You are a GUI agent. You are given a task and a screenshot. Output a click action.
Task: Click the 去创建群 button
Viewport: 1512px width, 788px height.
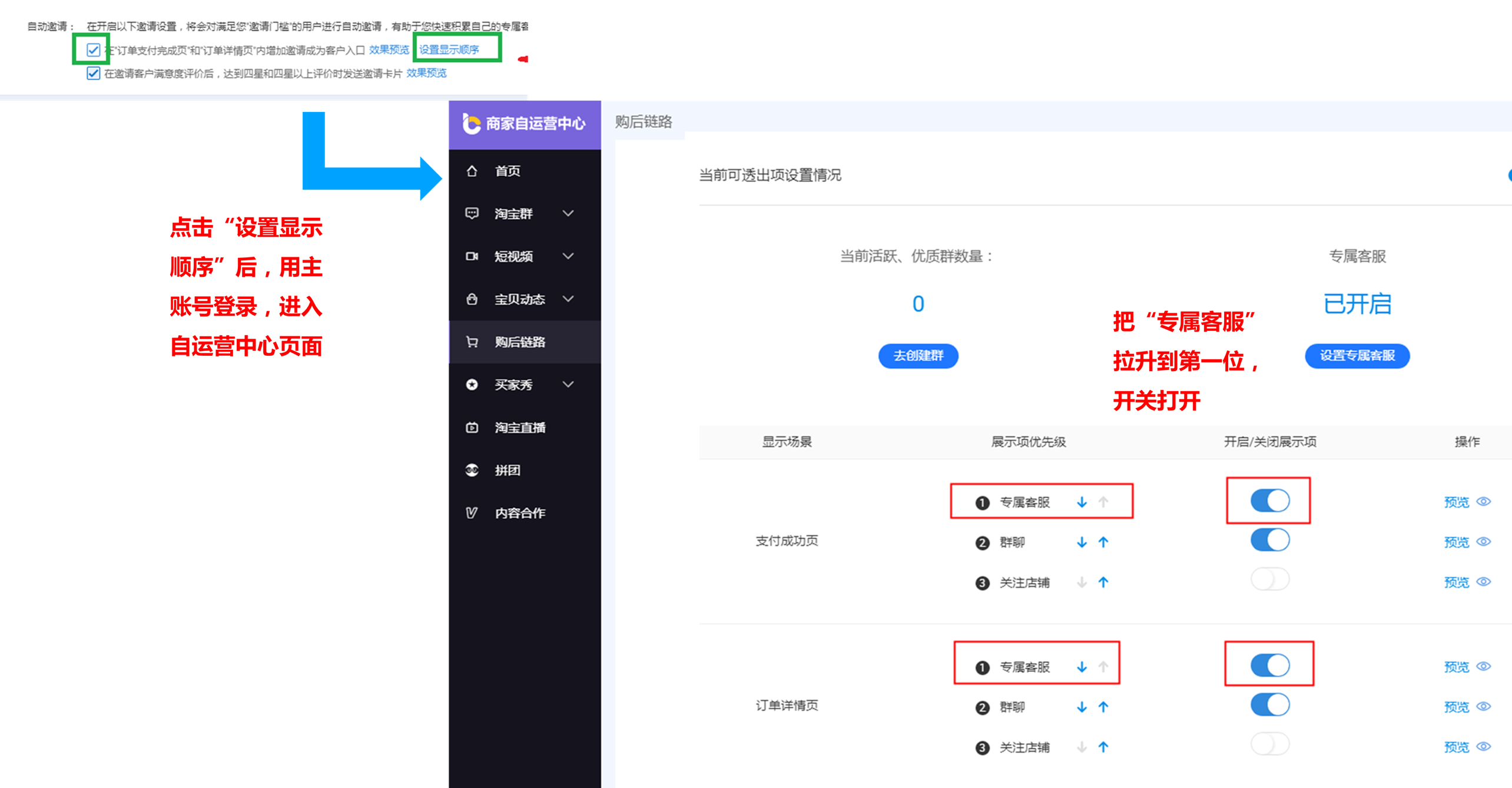pyautogui.click(x=918, y=356)
